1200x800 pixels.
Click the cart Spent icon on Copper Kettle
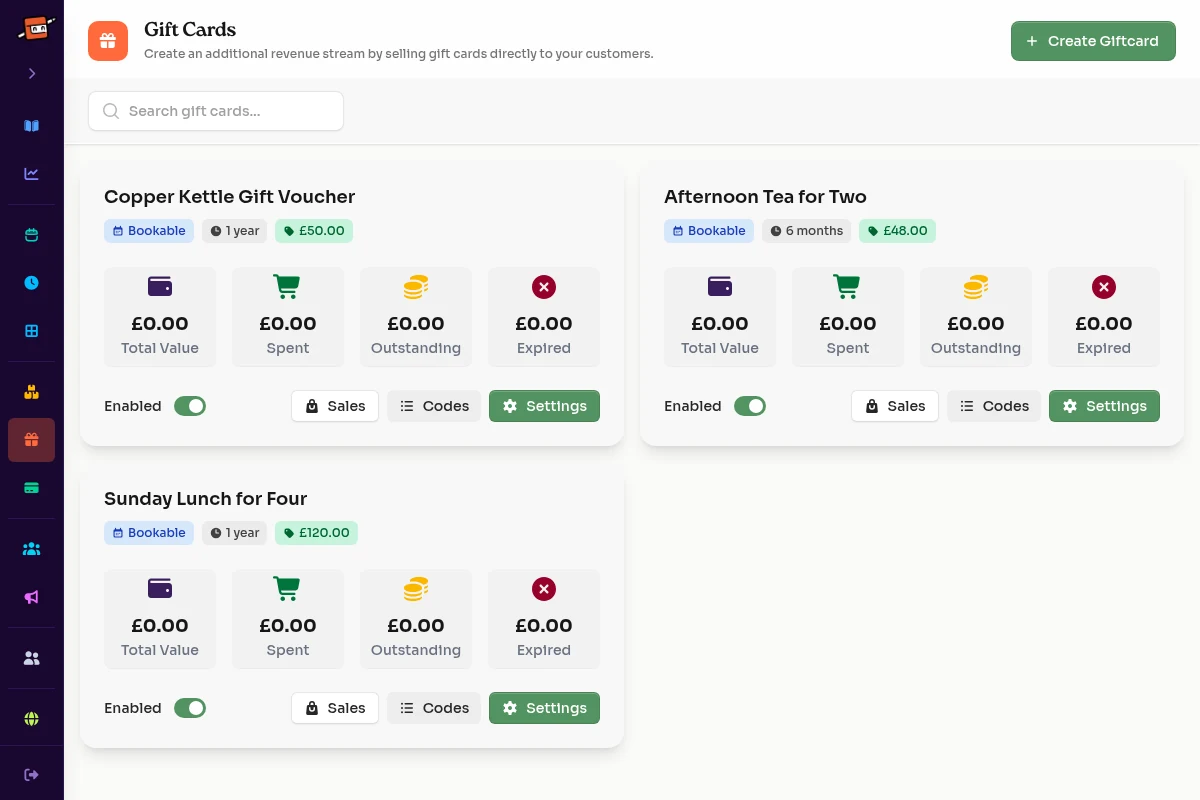pos(288,287)
